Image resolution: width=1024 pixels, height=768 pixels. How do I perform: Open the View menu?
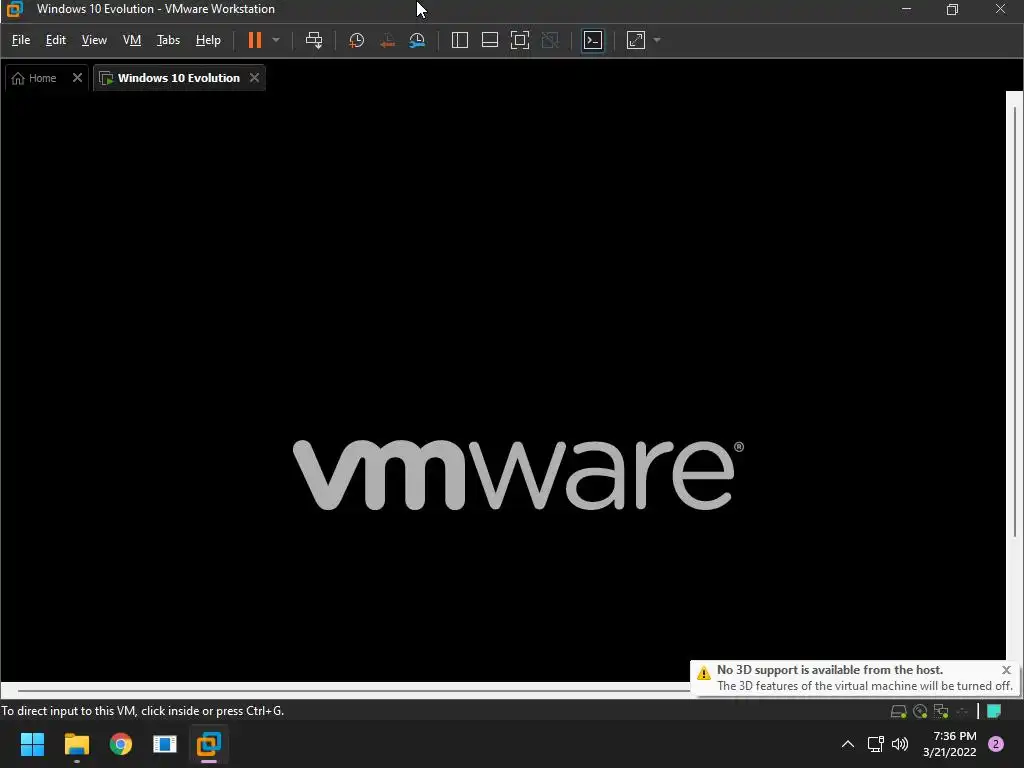[x=94, y=40]
